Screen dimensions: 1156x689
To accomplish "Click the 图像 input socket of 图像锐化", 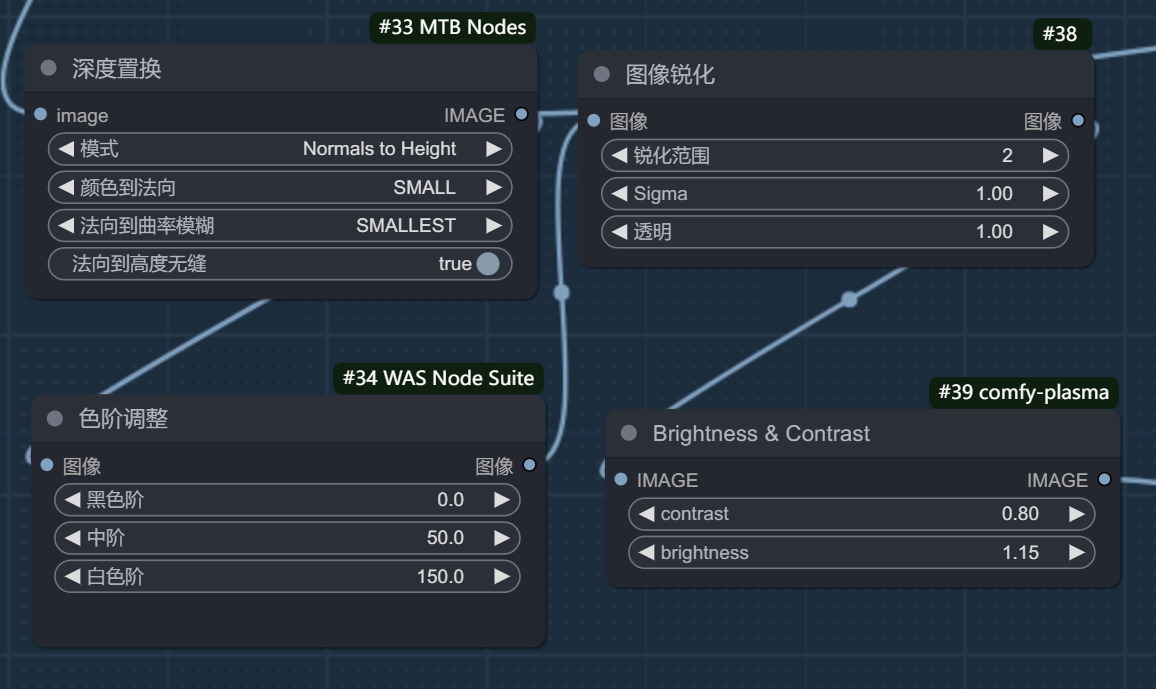I will tap(593, 120).
